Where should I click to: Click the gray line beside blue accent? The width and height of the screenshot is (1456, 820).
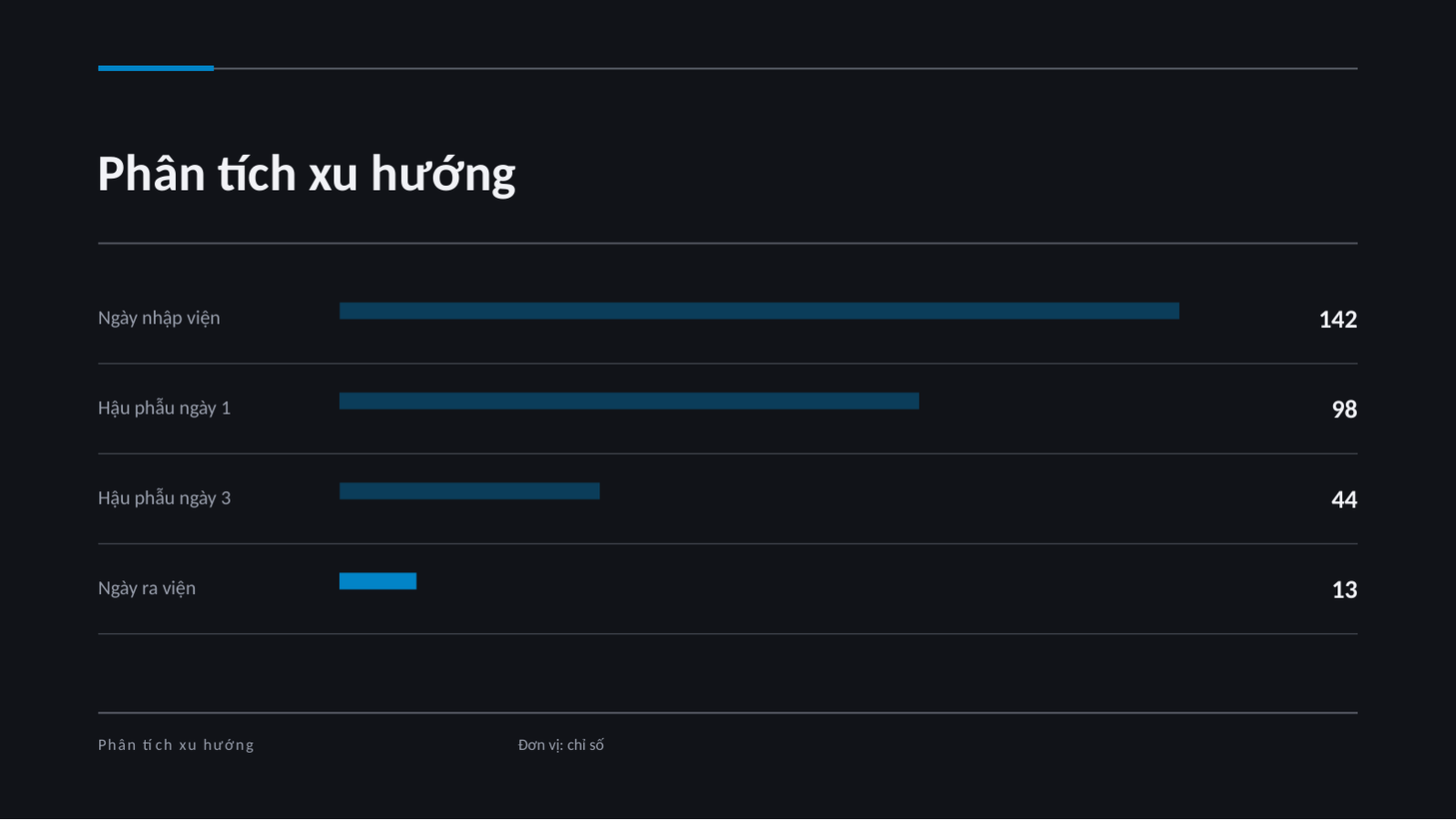pos(785,68)
